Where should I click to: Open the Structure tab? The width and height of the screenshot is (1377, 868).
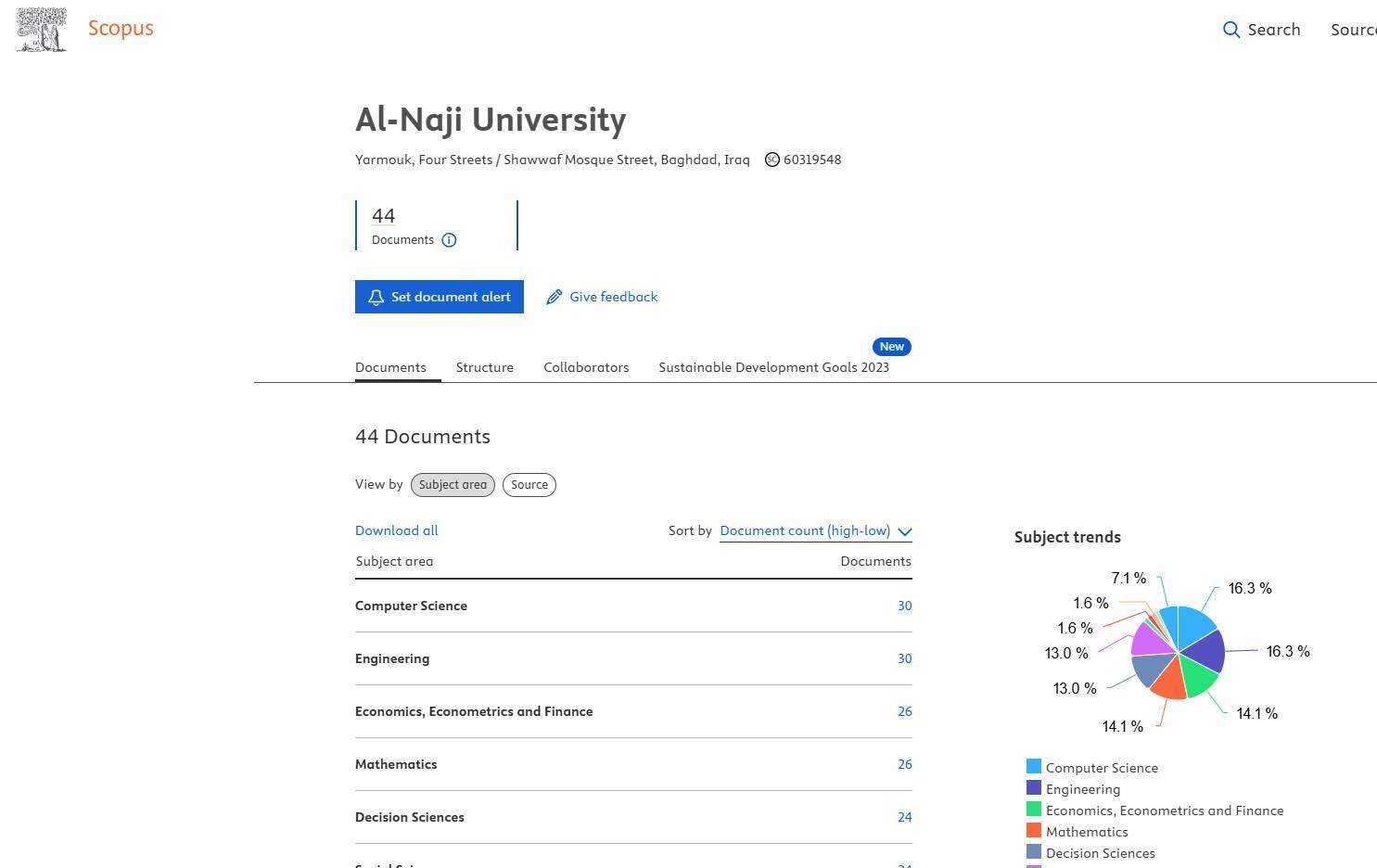(484, 368)
